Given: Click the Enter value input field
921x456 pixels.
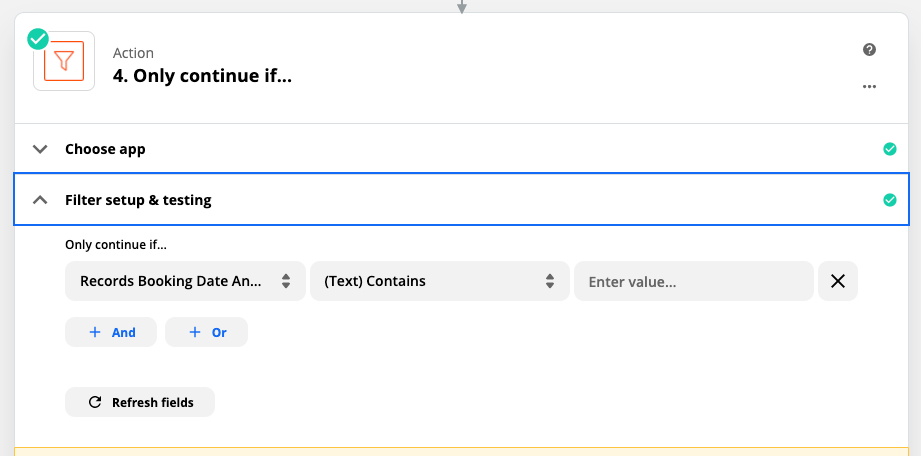Looking at the screenshot, I should [694, 281].
